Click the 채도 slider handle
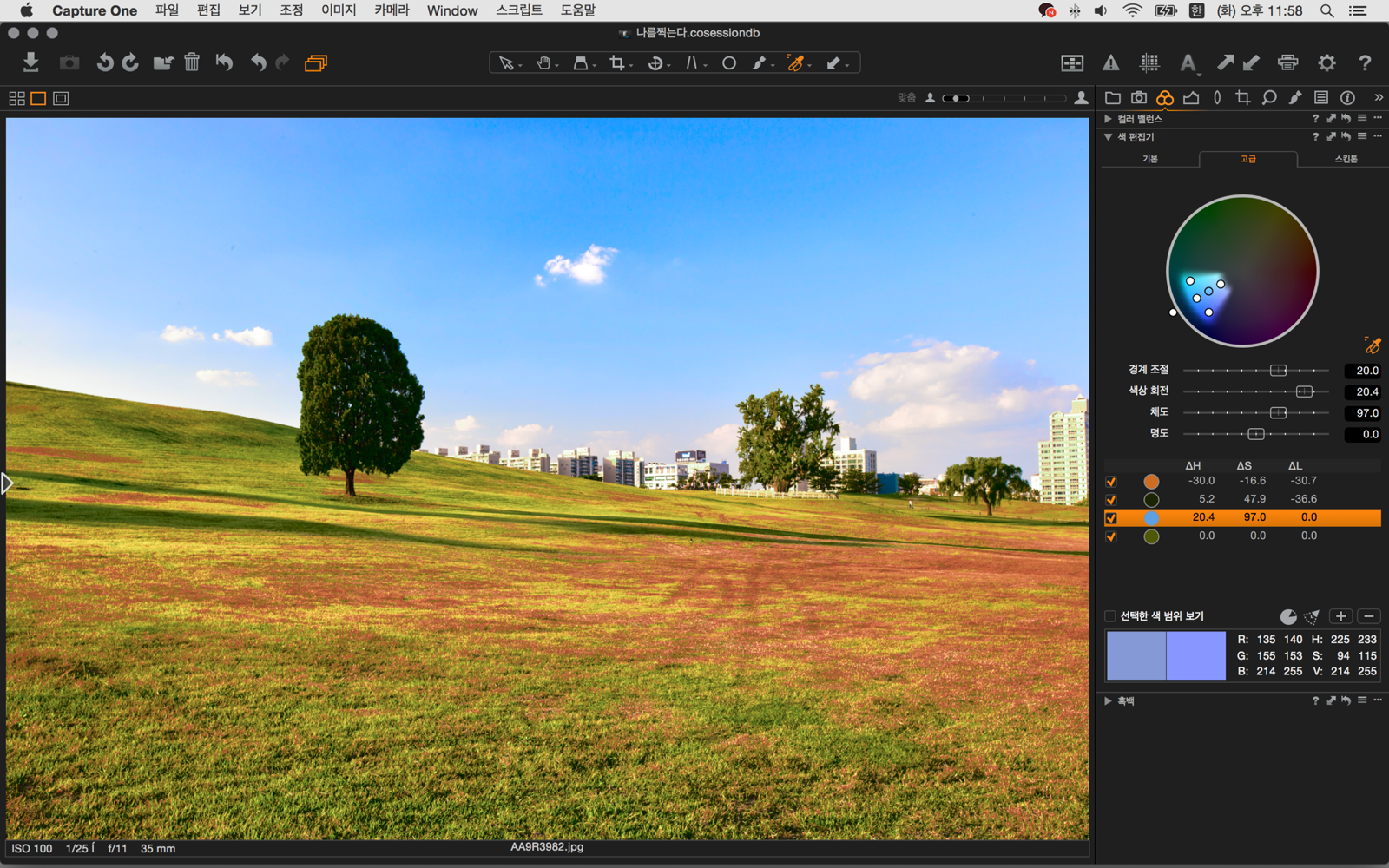 click(1278, 413)
